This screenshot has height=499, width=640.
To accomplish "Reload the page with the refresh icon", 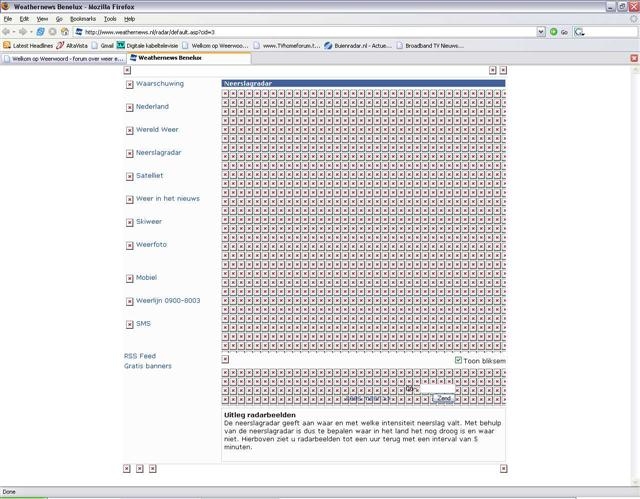I will point(40,31).
